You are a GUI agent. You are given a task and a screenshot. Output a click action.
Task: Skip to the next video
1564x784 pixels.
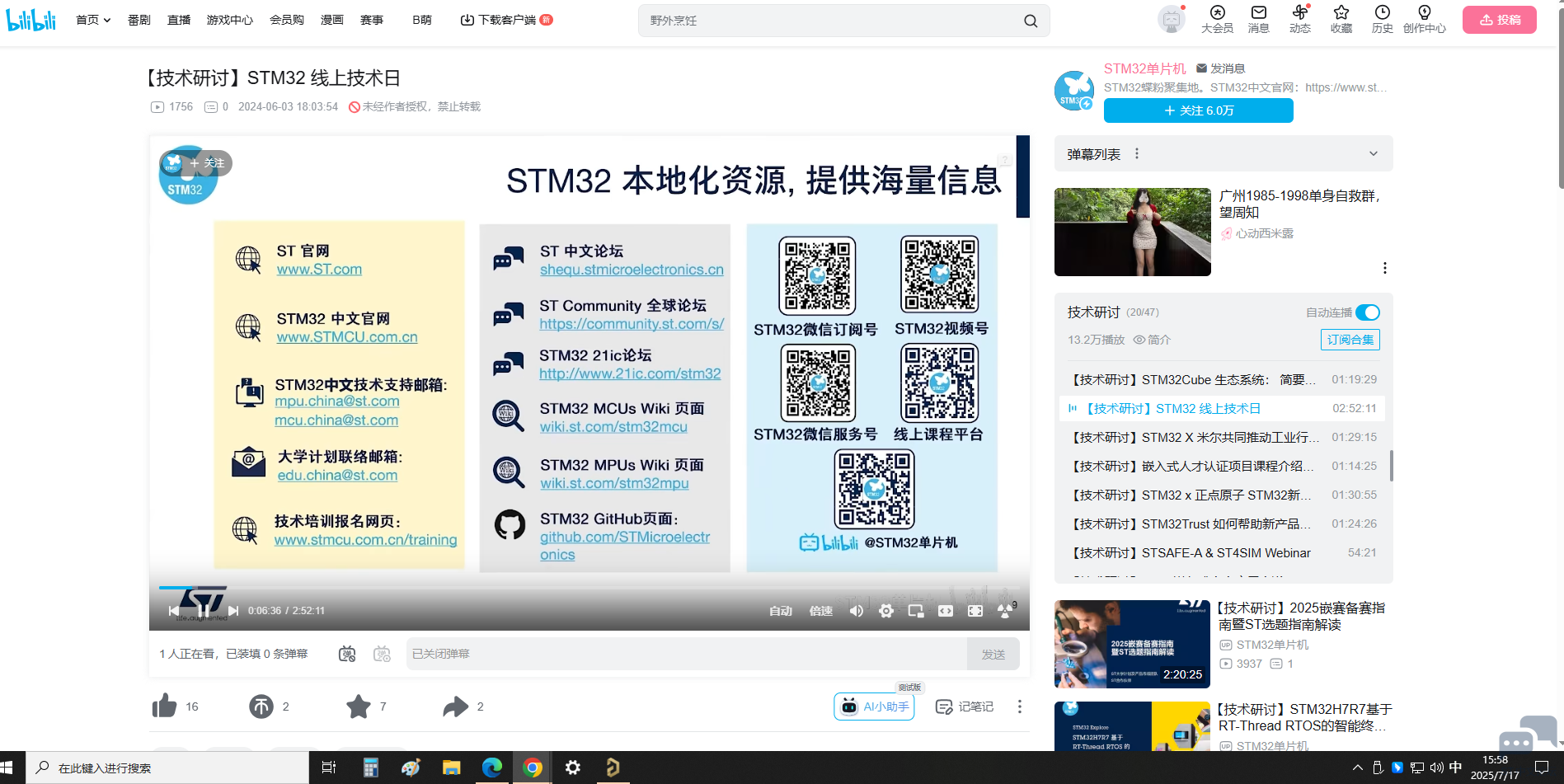[x=233, y=610]
